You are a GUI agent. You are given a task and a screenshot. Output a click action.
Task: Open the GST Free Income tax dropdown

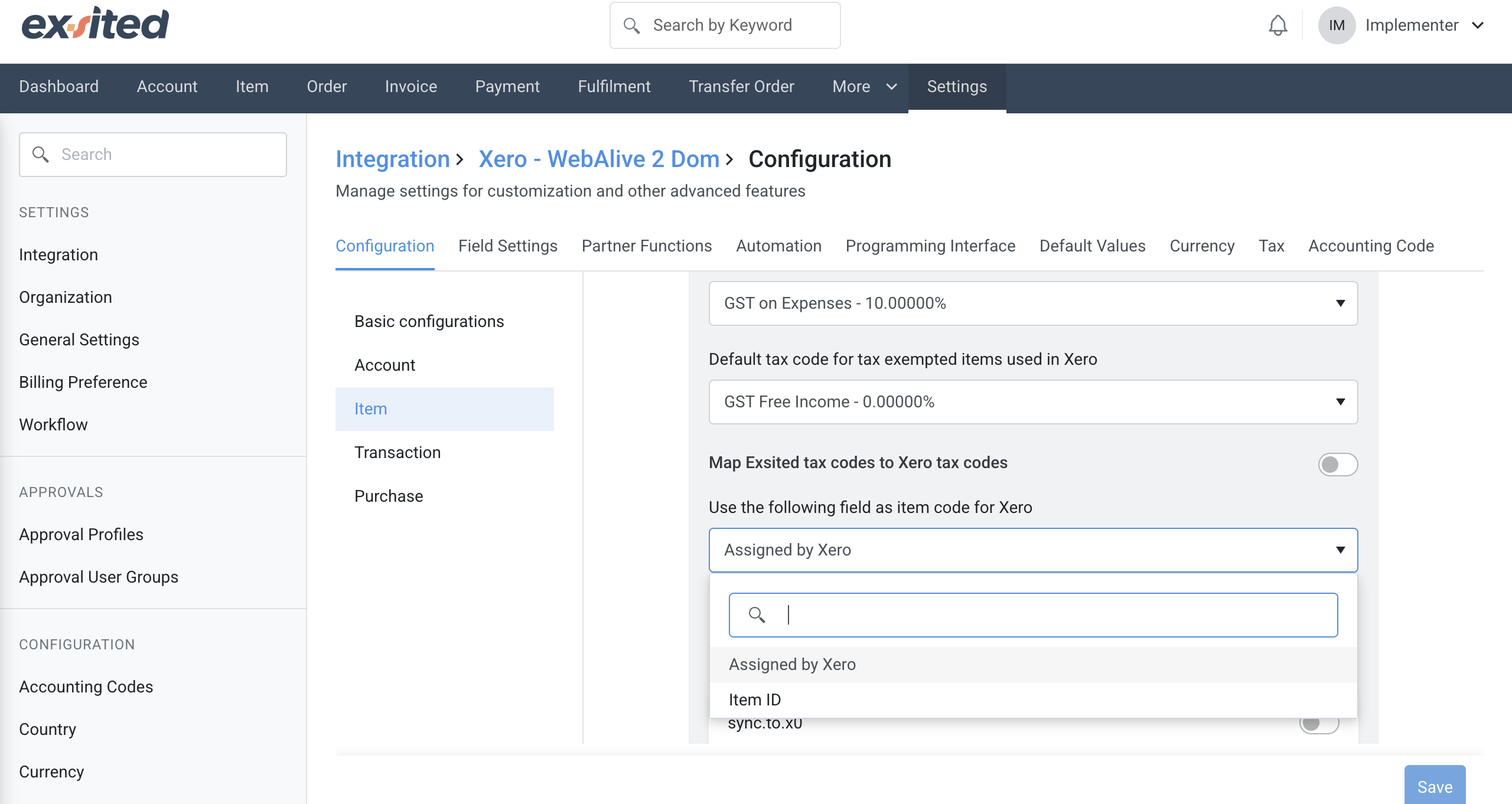point(1033,402)
